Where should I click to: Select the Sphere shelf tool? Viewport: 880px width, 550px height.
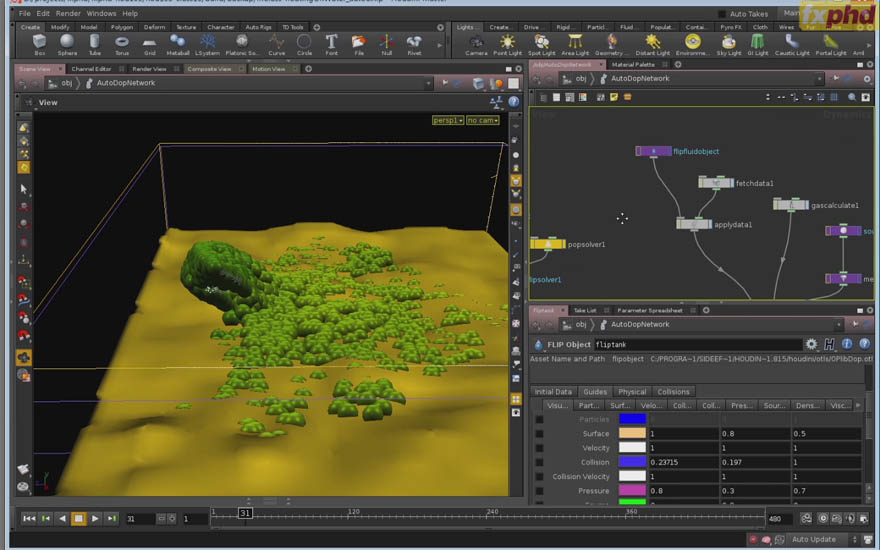coord(67,45)
